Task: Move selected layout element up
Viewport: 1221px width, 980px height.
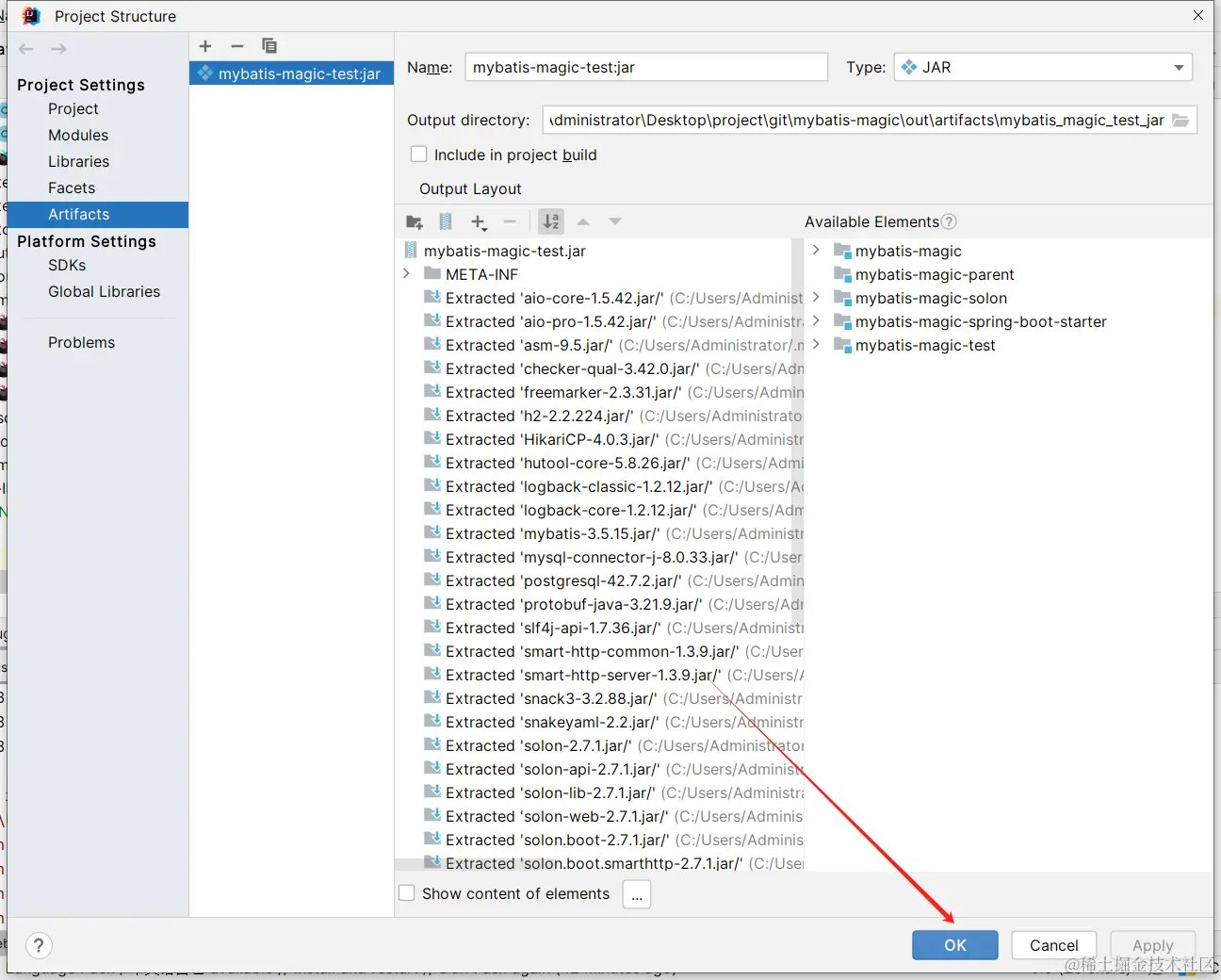Action: click(x=583, y=222)
